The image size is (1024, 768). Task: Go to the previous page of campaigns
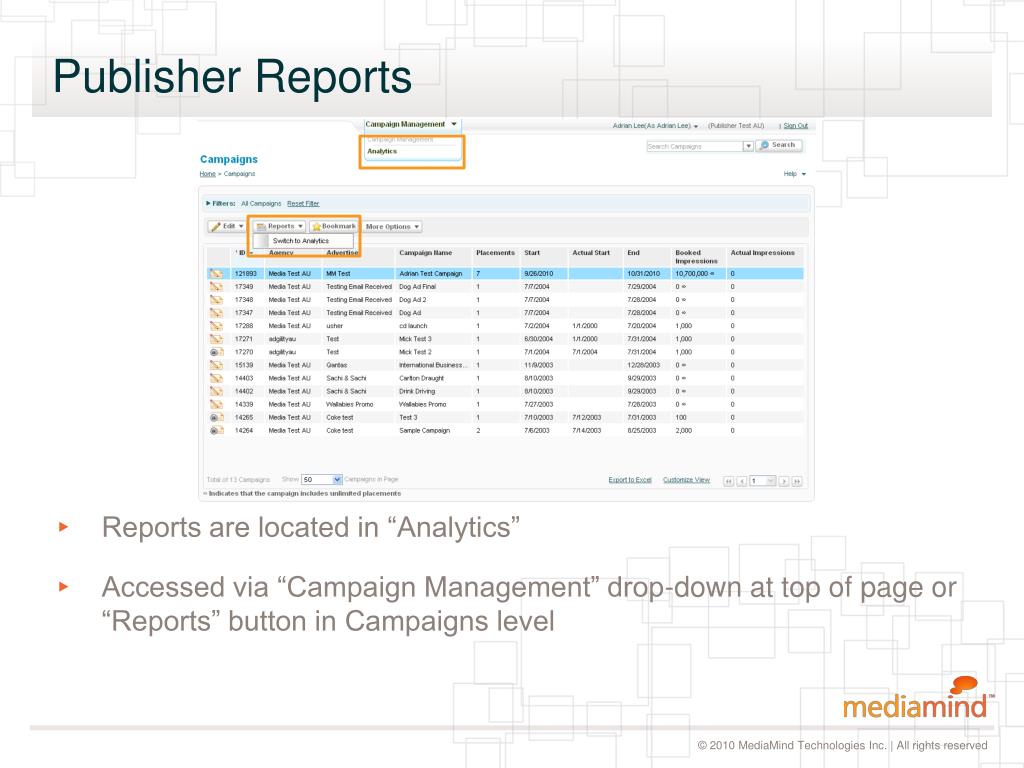pyautogui.click(x=741, y=481)
